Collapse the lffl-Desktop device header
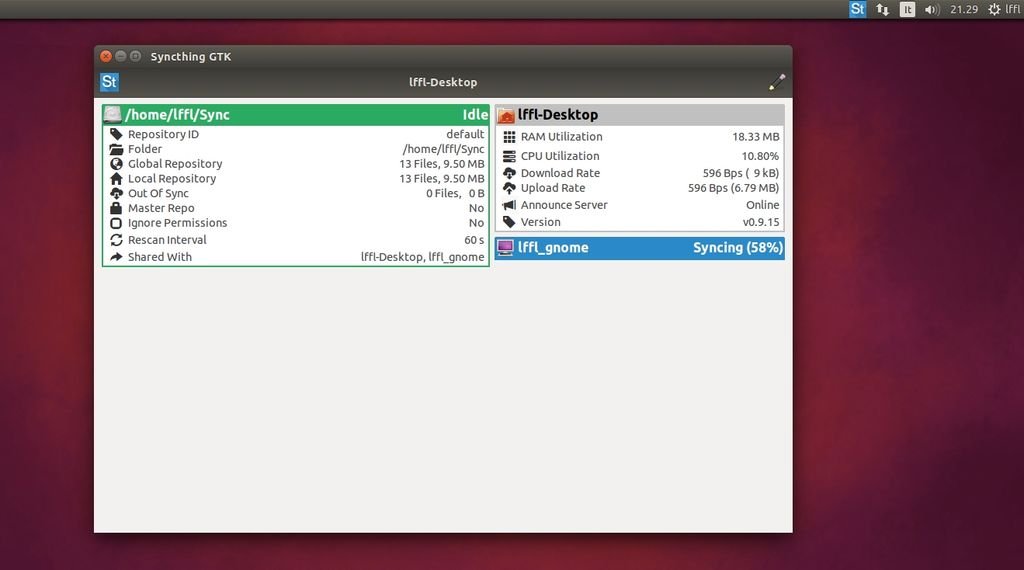1024x570 pixels. click(x=640, y=115)
